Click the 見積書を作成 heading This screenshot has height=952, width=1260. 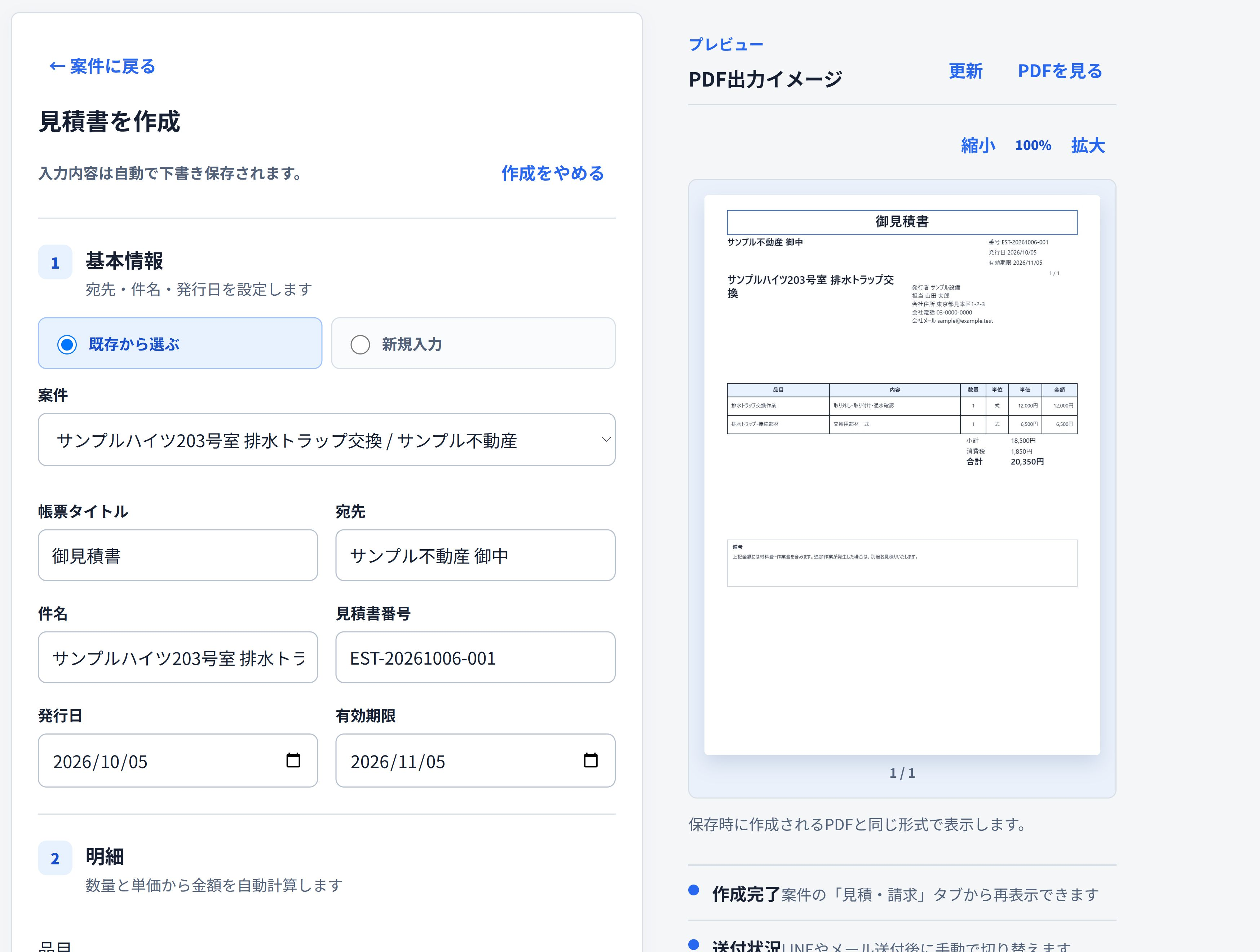(109, 122)
